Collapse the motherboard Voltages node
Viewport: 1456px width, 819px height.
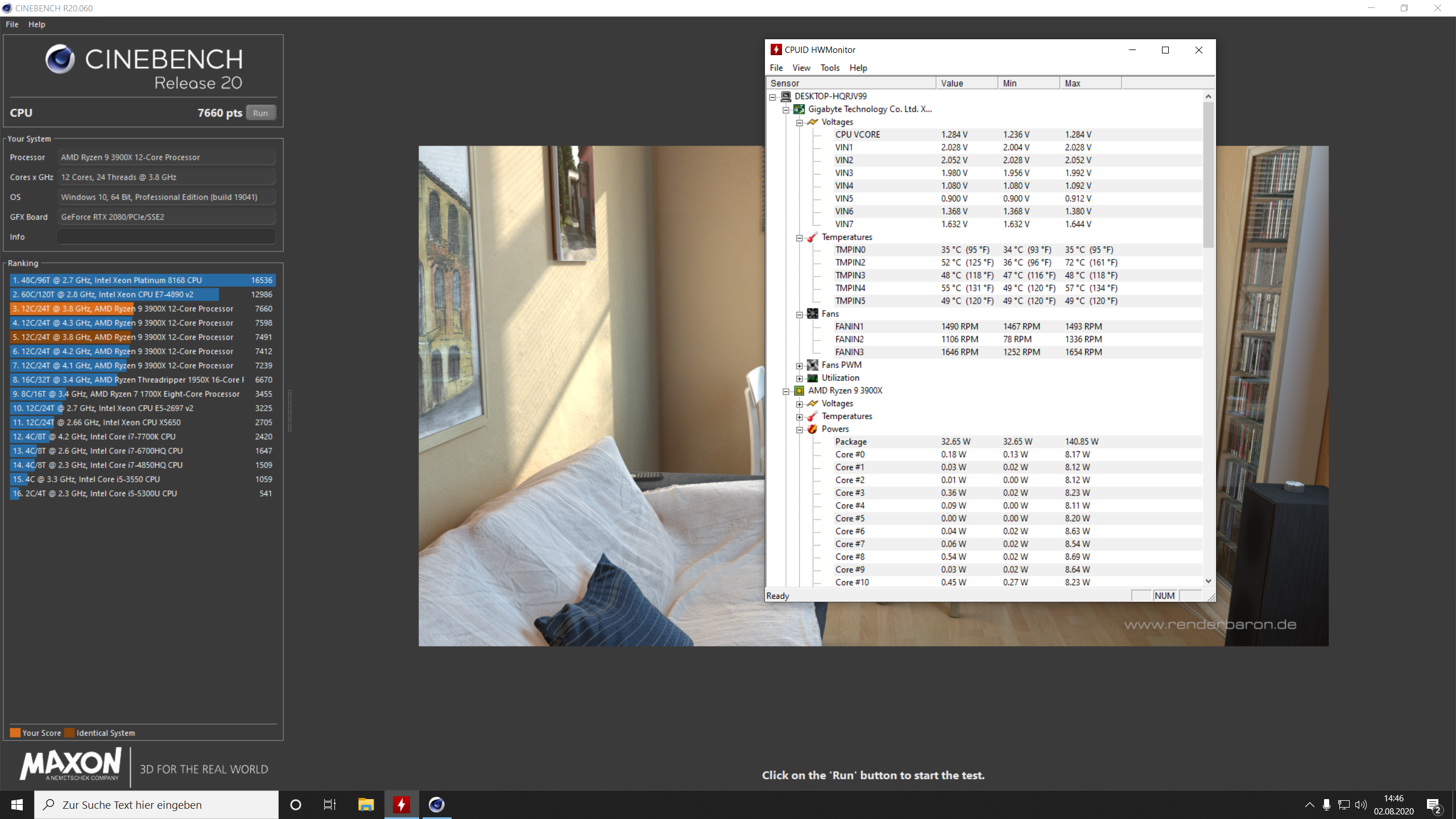pos(799,123)
